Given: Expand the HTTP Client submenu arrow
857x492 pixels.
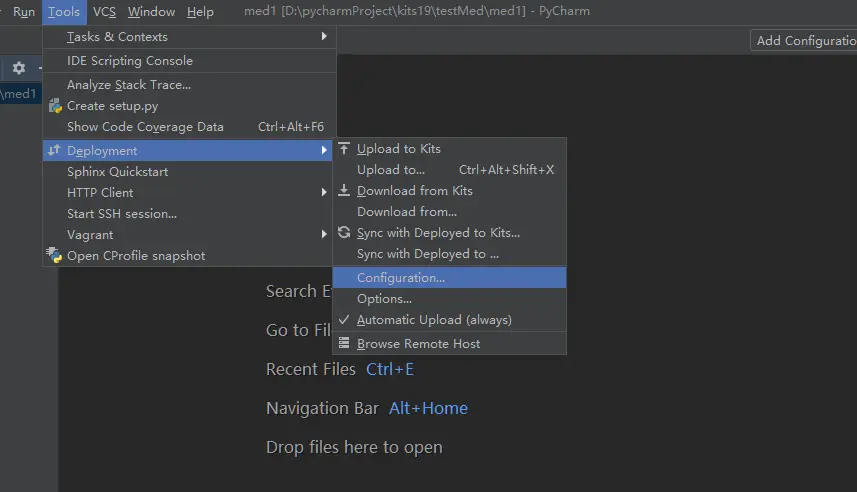Looking at the screenshot, I should [324, 192].
